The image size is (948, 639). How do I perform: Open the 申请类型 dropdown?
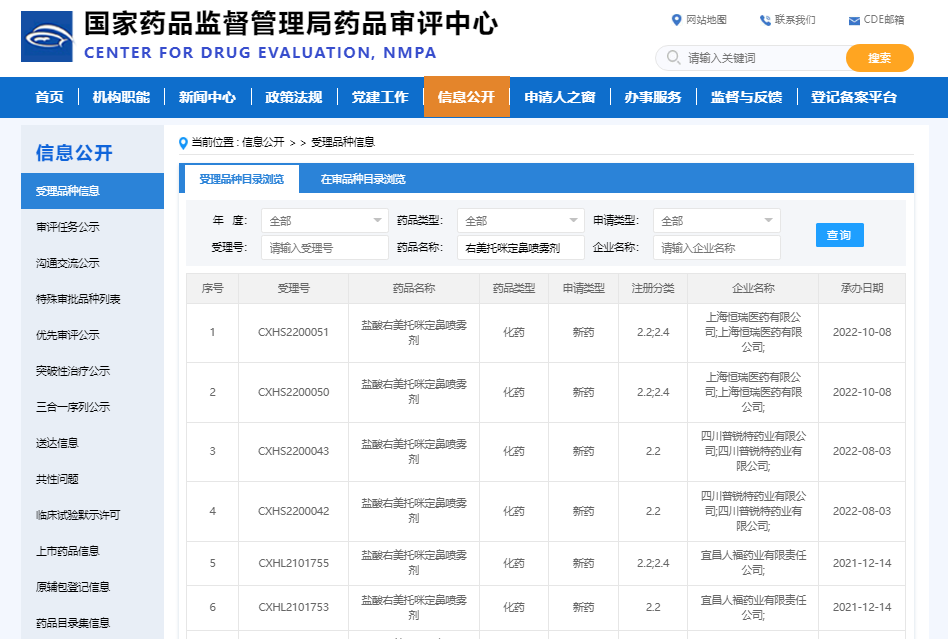click(x=716, y=221)
